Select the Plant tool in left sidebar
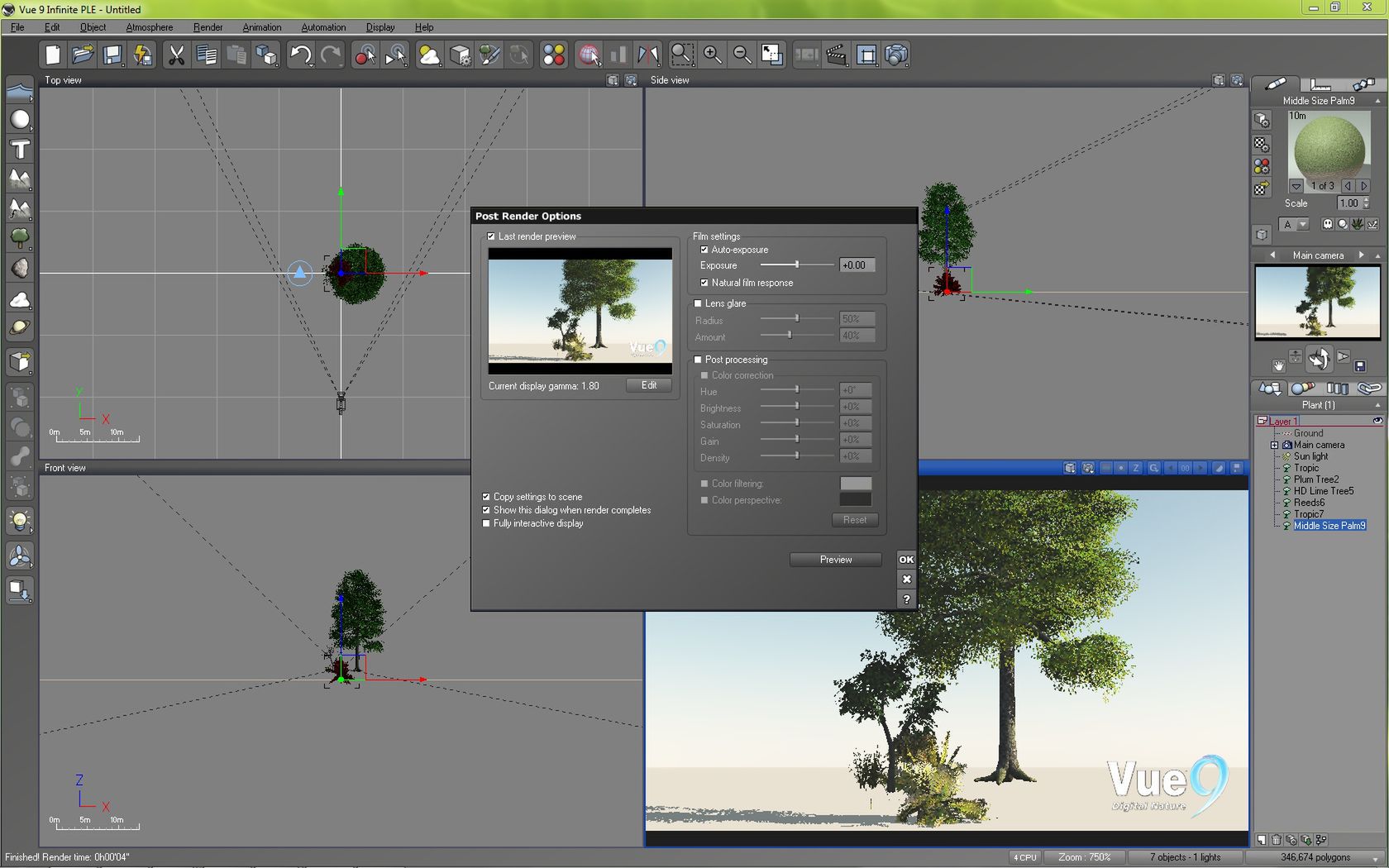This screenshot has height=868, width=1389. (20, 239)
